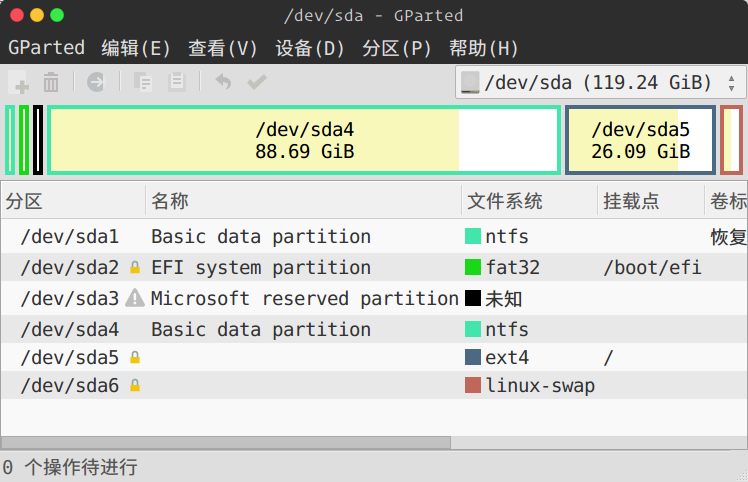The width and height of the screenshot is (748, 482).
Task: Click the Undo last operation icon
Action: click(x=223, y=82)
